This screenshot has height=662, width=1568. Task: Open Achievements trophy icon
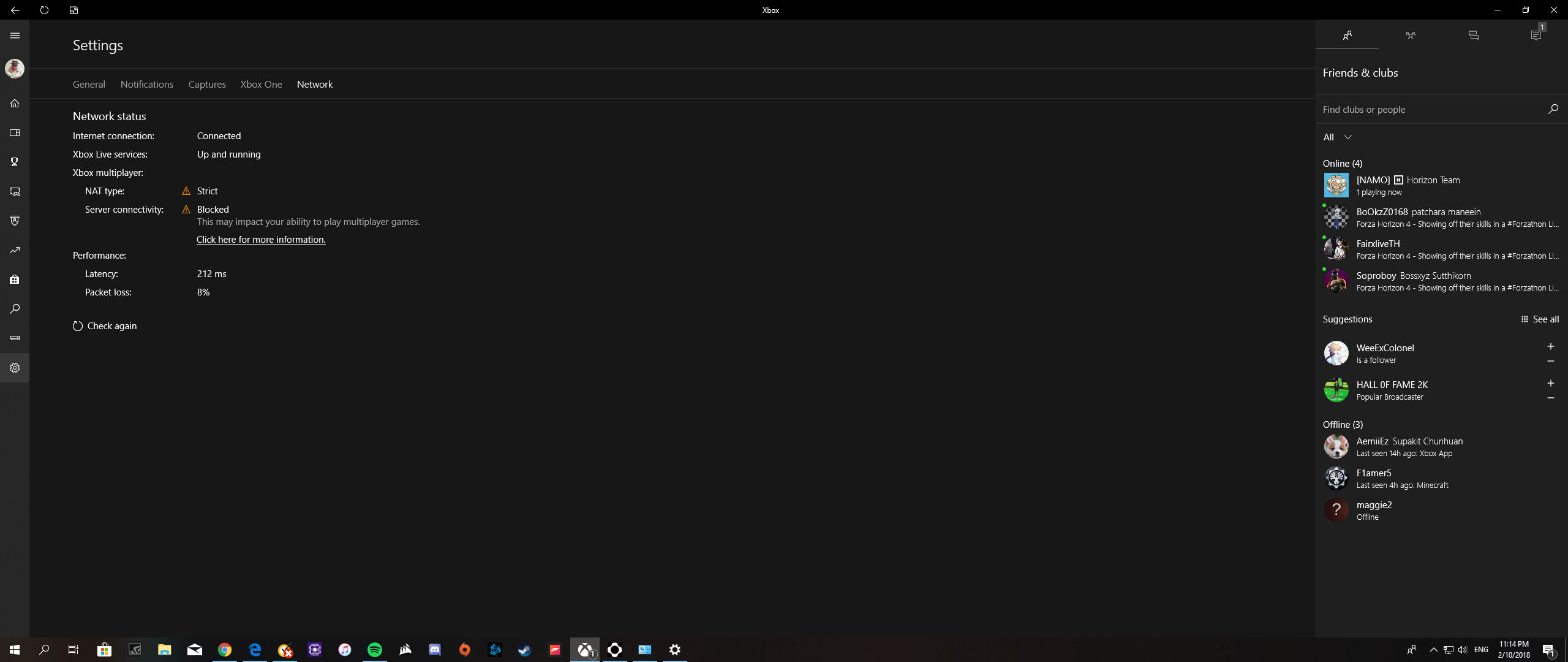(x=15, y=162)
